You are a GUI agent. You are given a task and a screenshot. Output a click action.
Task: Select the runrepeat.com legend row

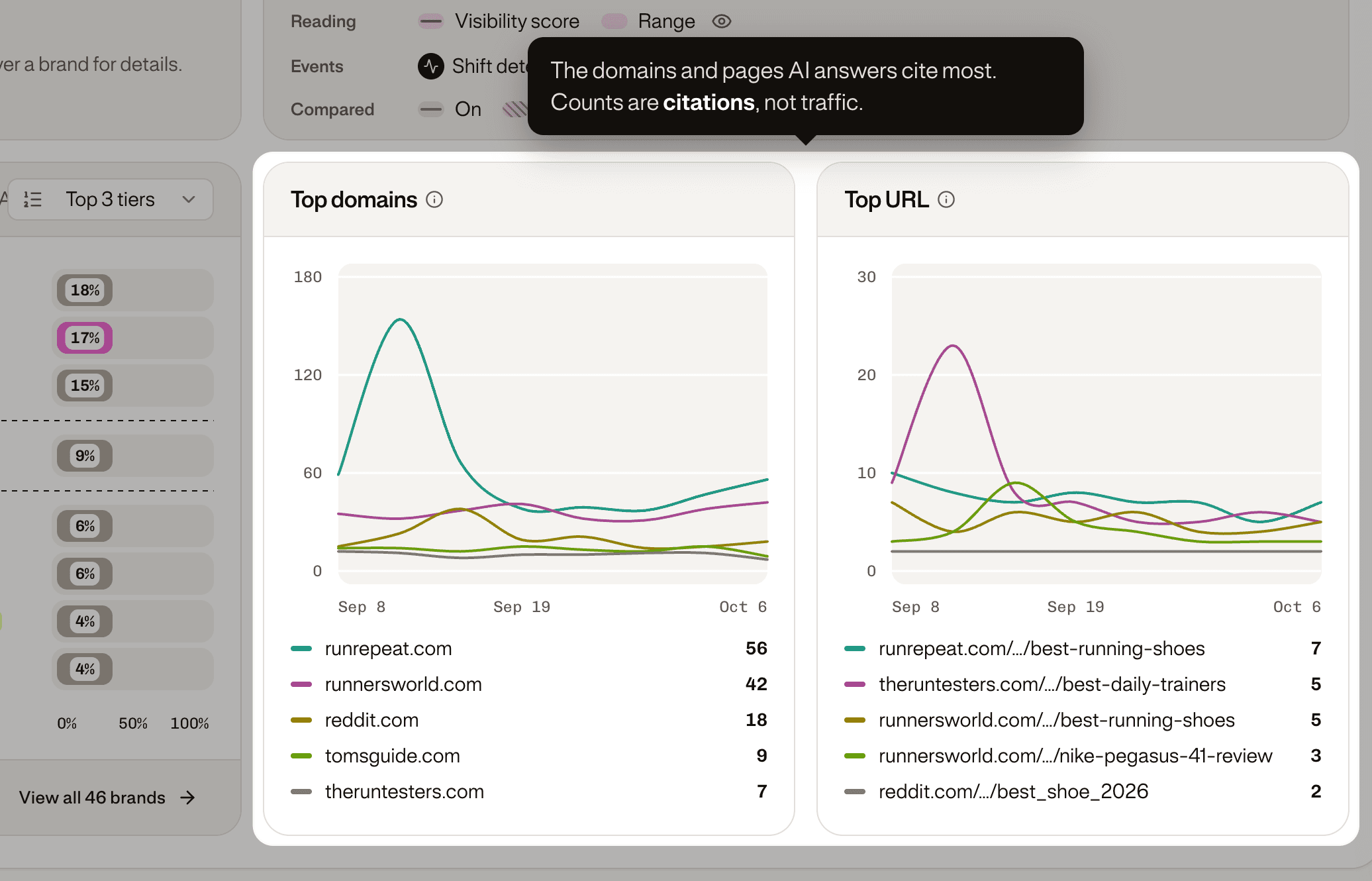click(529, 648)
